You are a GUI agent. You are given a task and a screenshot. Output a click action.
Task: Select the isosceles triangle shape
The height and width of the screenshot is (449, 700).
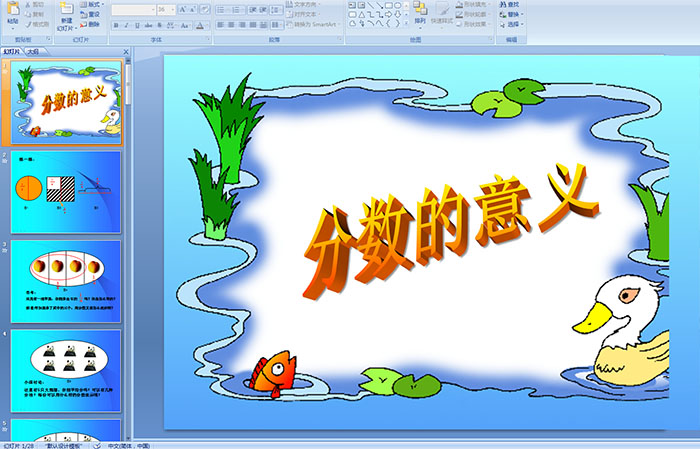tap(362, 15)
